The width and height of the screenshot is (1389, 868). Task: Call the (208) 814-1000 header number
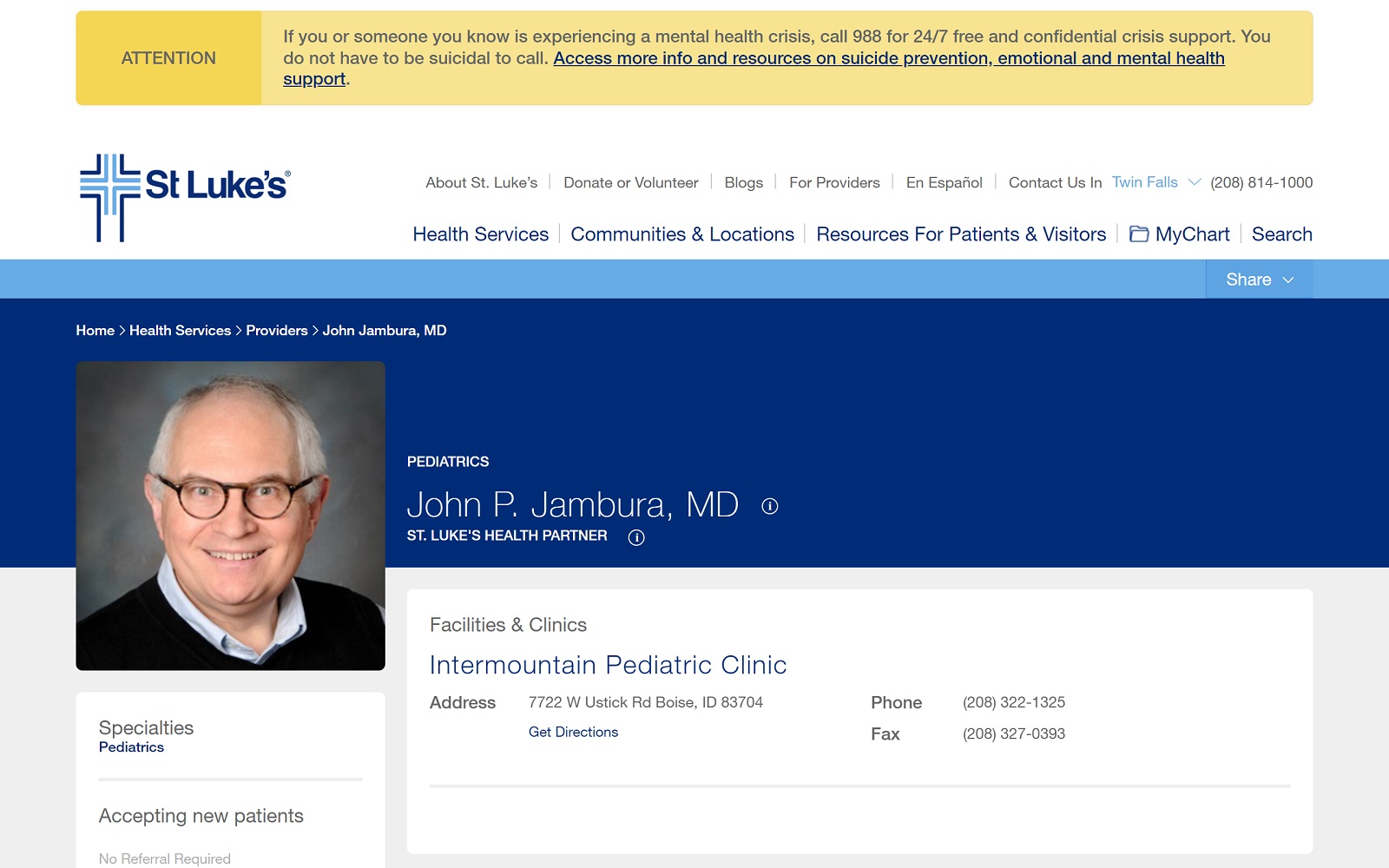pyautogui.click(x=1261, y=182)
